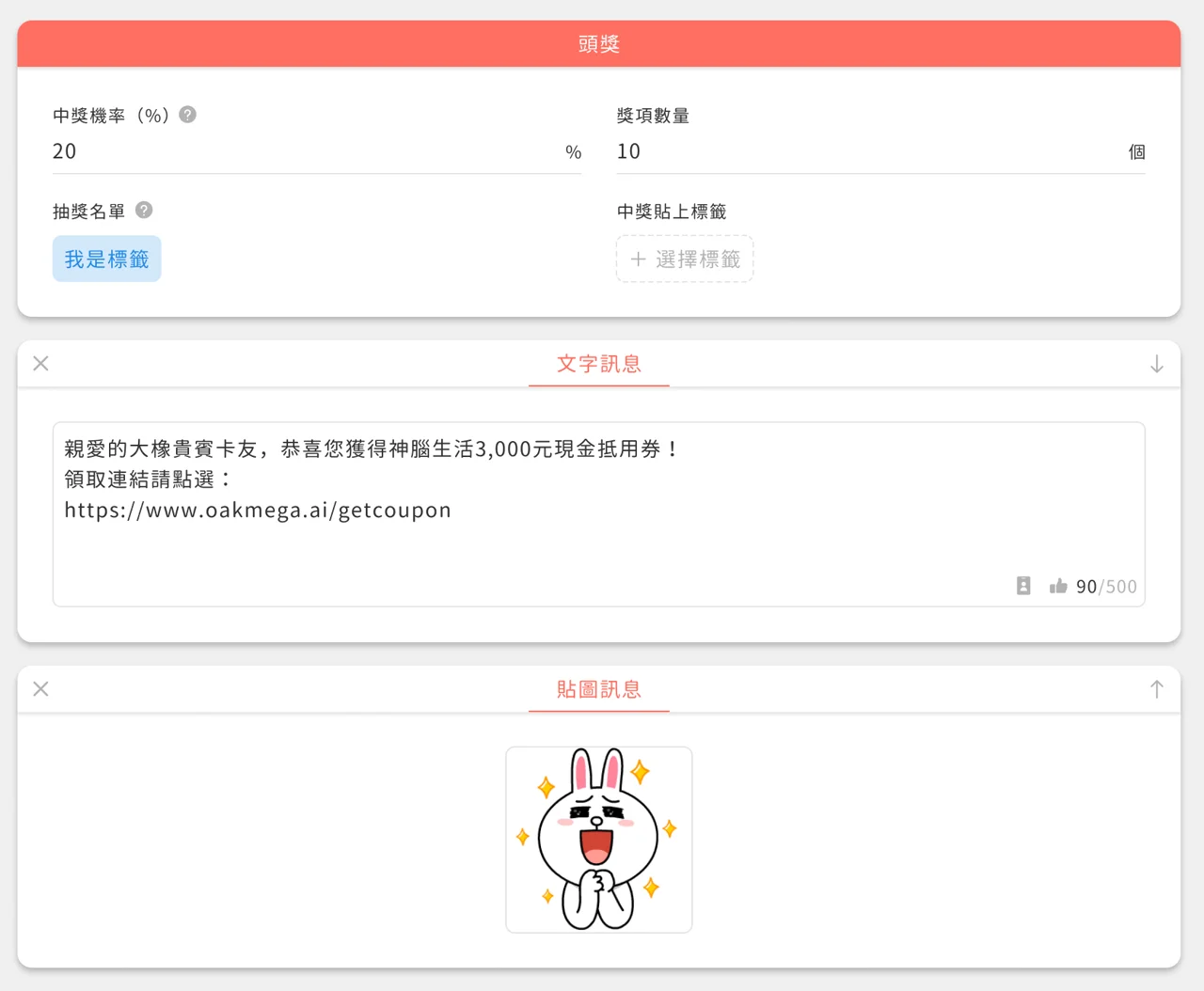The image size is (1204, 991).
Task: Add a tag via 選擇標籤 button
Action: click(685, 259)
